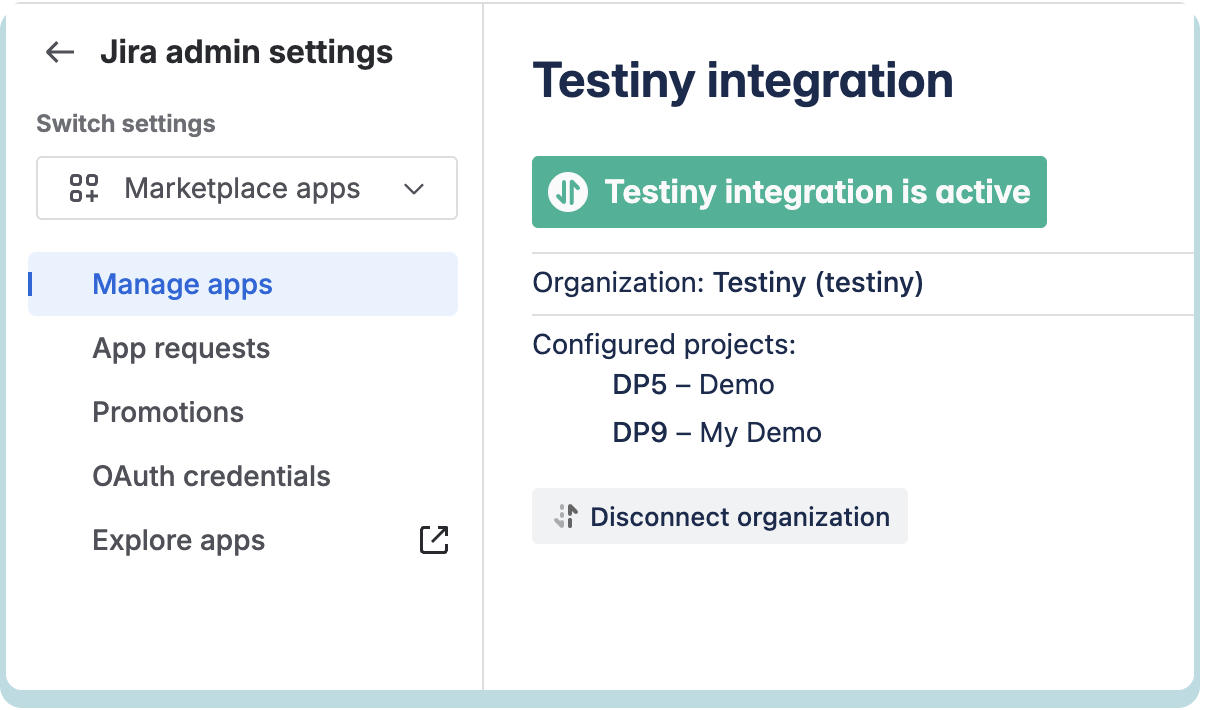Open Explore apps via external link icon
Viewport: 1226px width, 710px height.
[x=433, y=539]
